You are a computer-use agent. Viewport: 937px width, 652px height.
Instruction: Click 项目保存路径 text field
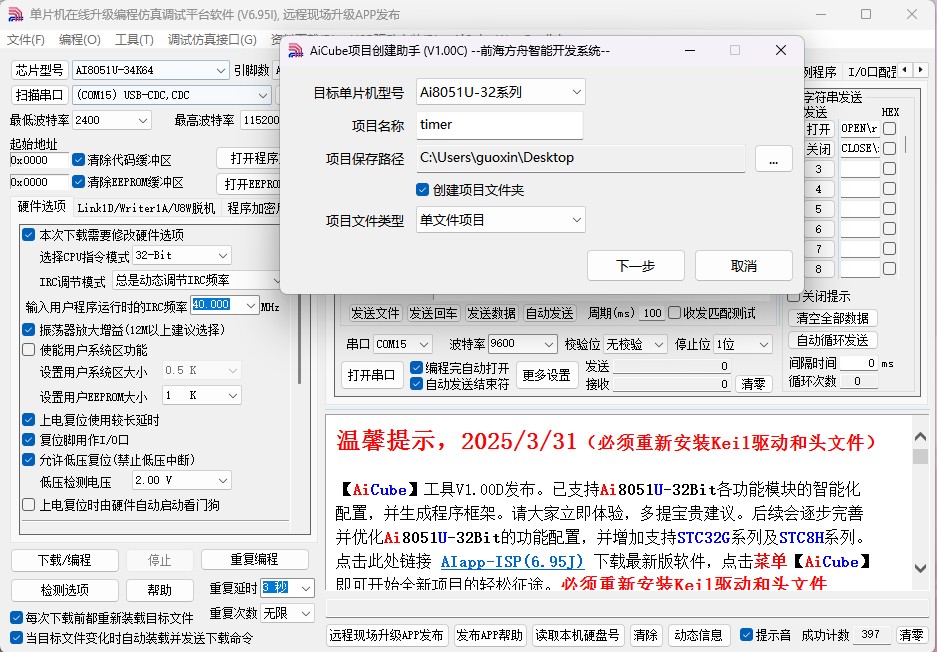click(580, 158)
